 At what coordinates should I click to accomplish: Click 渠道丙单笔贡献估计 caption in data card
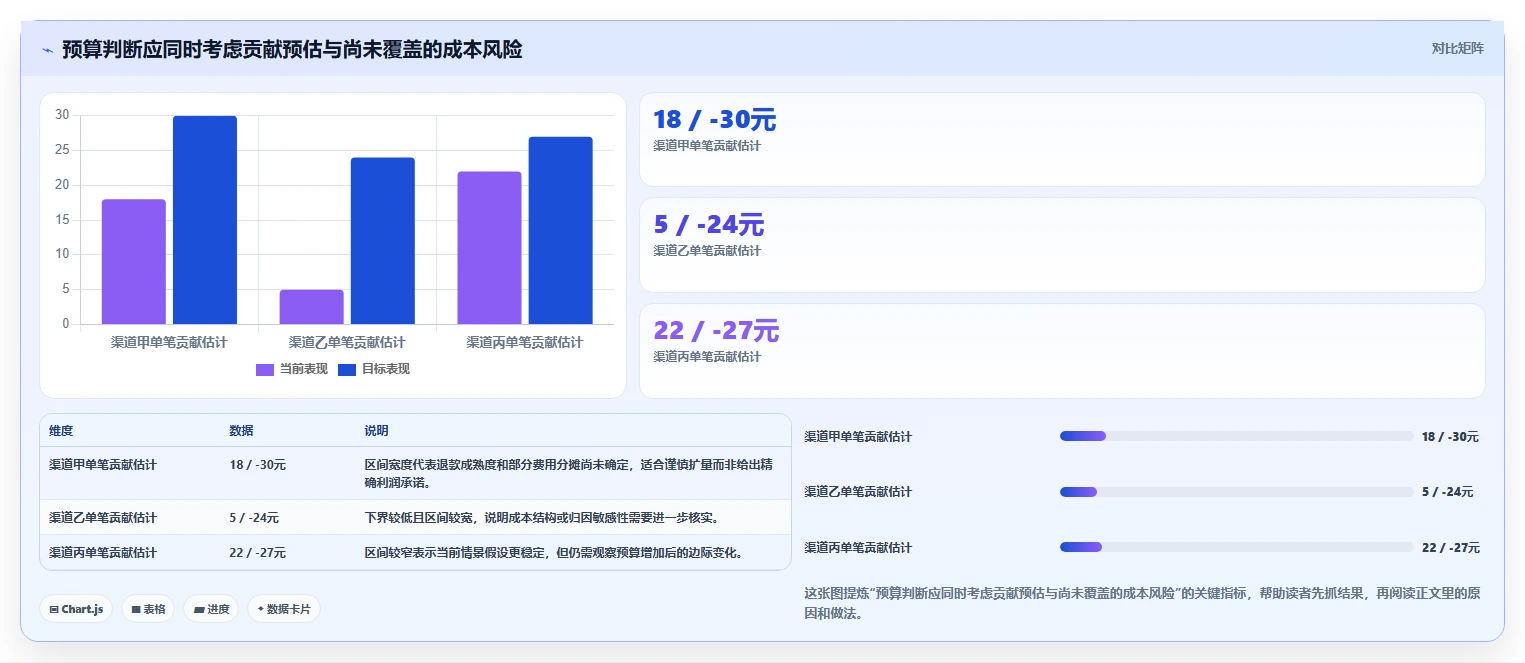(x=707, y=357)
